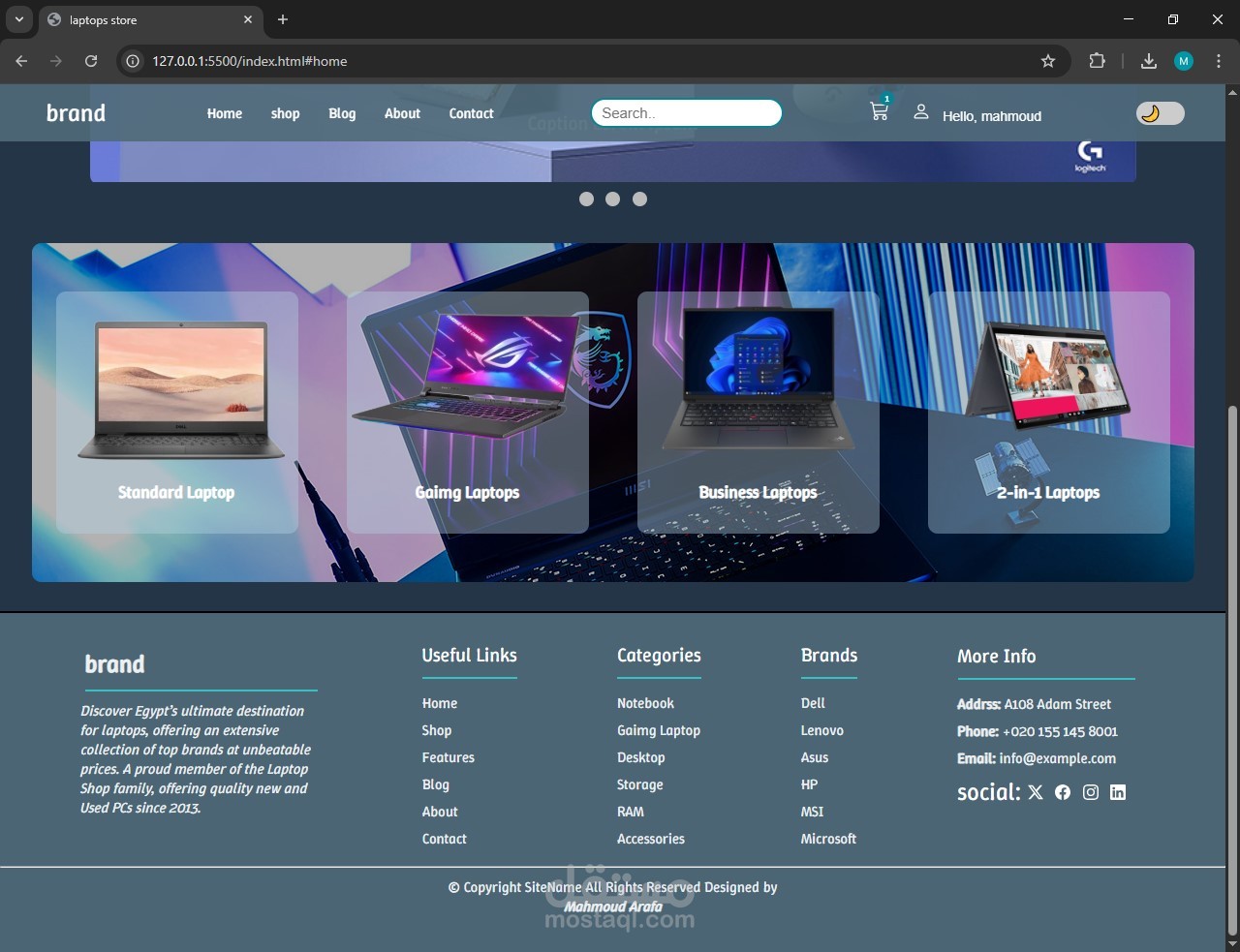Open the Business Laptops category card

[759, 413]
